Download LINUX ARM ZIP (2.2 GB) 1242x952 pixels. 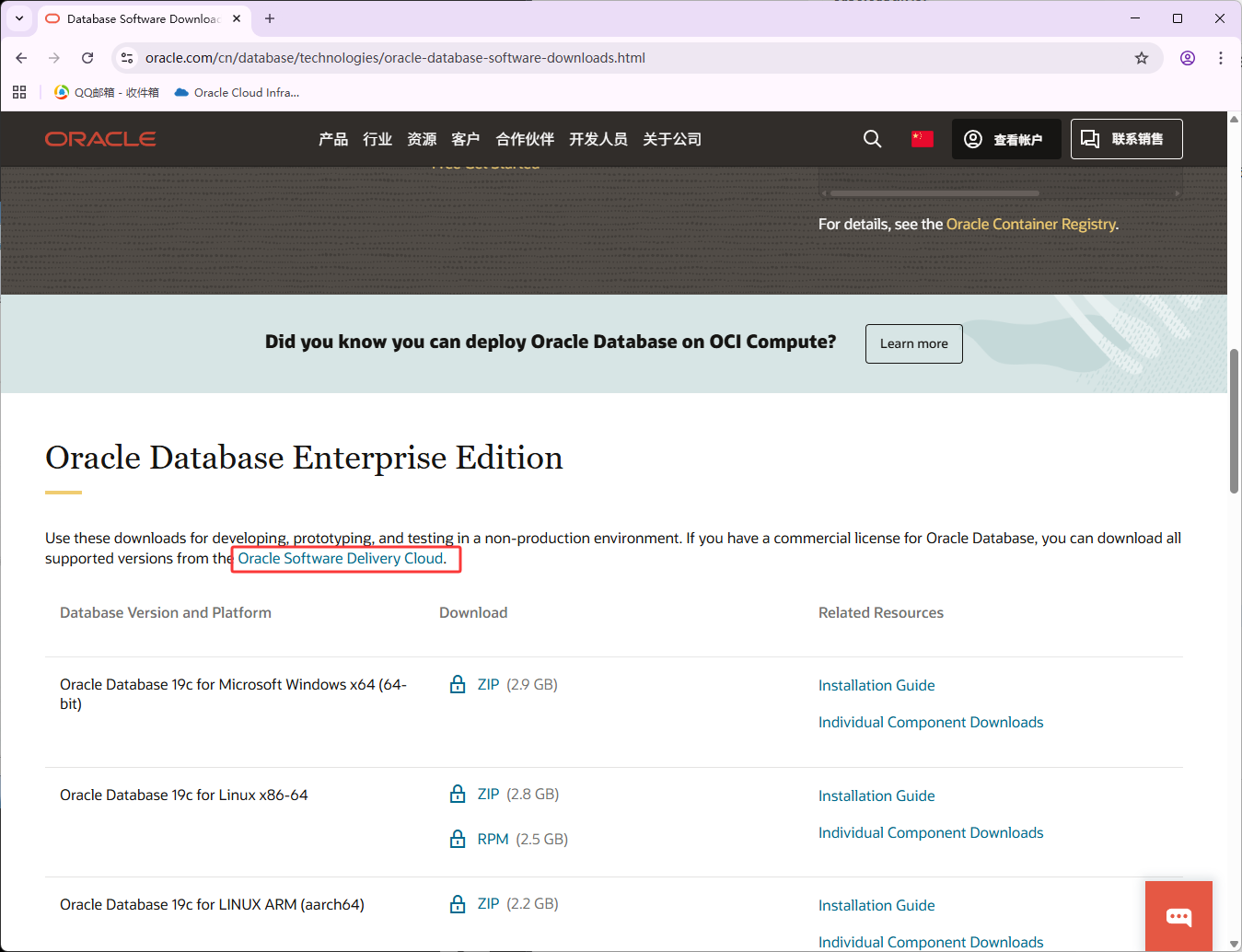(x=488, y=903)
